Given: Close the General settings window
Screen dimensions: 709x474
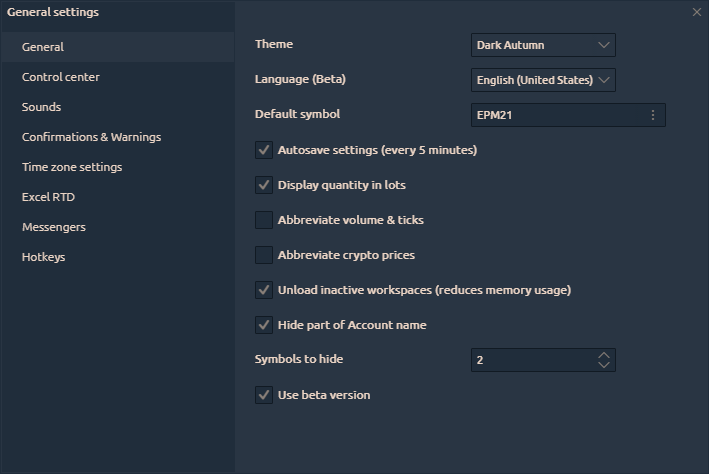Looking at the screenshot, I should click(x=696, y=12).
